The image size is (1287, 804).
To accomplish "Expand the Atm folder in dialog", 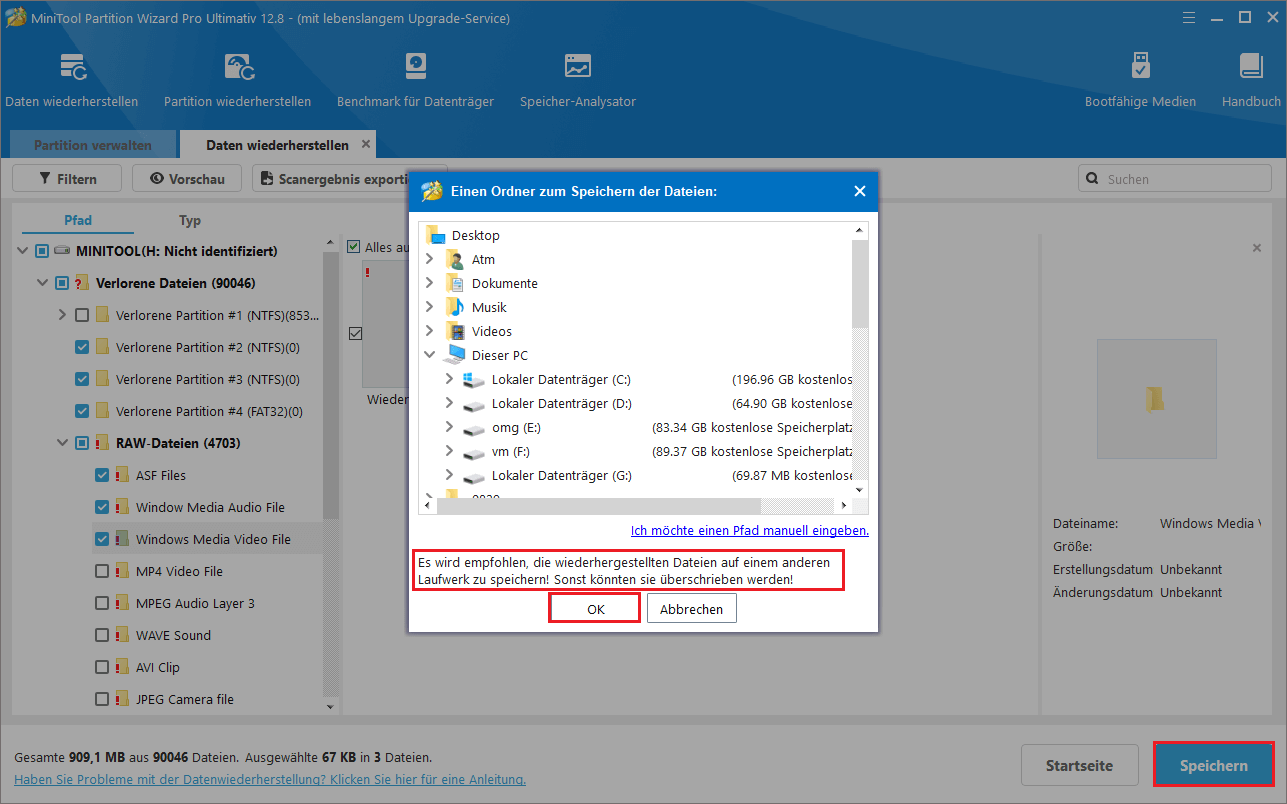I will point(430,259).
